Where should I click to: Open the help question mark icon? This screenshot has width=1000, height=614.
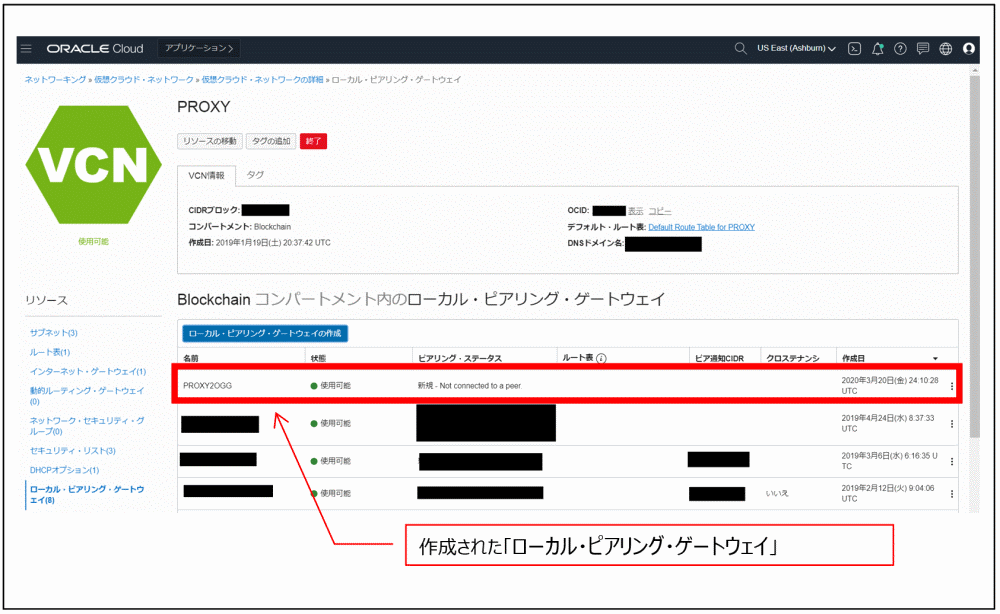point(900,48)
